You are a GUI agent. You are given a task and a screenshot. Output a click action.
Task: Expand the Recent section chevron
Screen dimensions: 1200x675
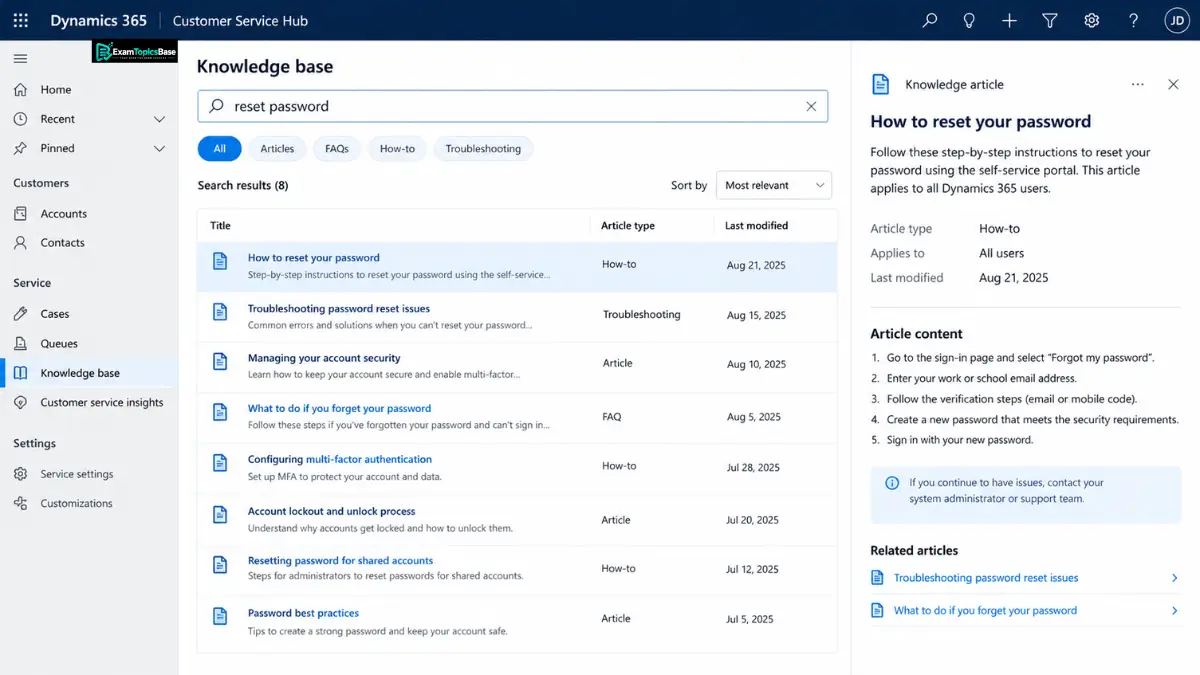pos(159,119)
